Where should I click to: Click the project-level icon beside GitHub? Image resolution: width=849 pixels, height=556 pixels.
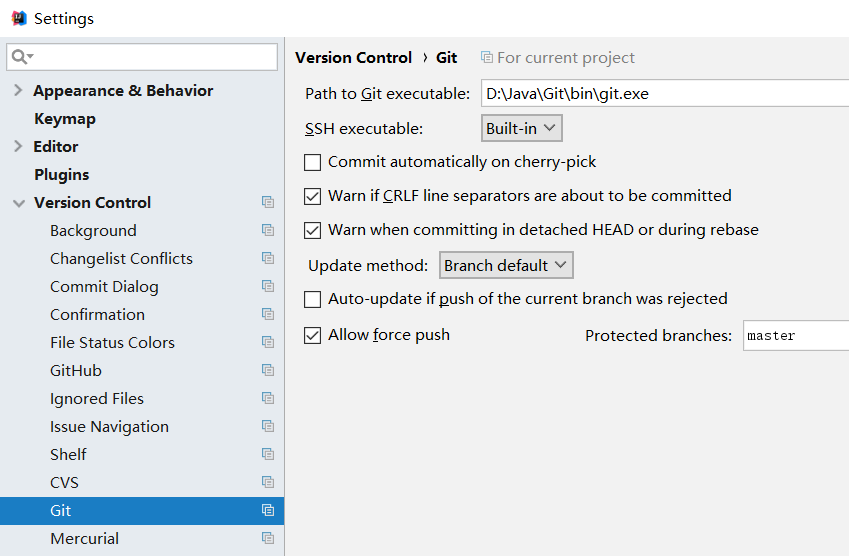click(267, 370)
